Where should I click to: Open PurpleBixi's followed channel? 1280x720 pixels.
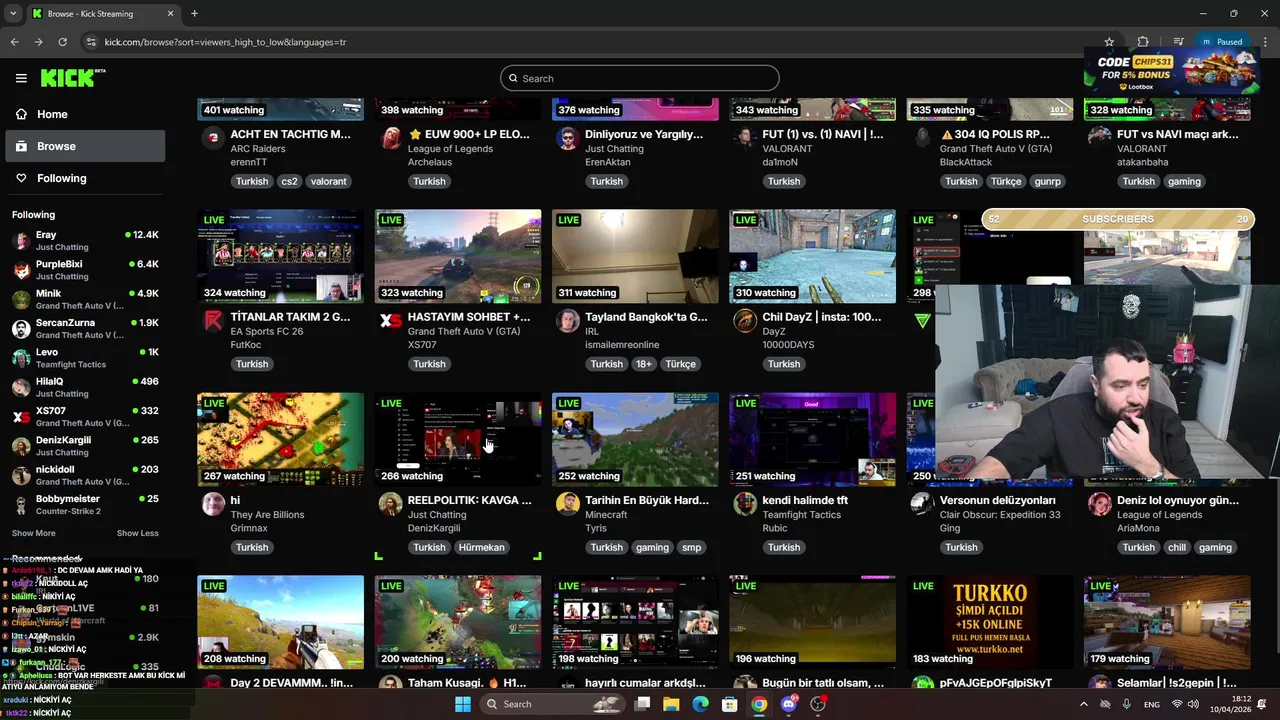pos(85,270)
